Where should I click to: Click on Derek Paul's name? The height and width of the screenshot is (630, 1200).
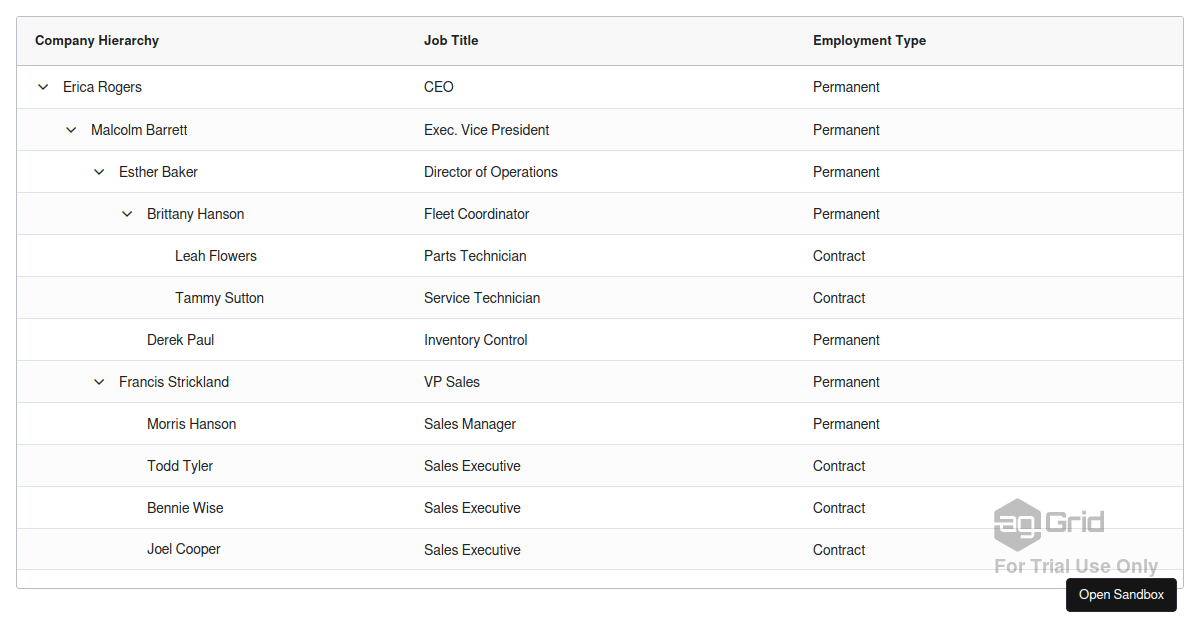(x=180, y=340)
